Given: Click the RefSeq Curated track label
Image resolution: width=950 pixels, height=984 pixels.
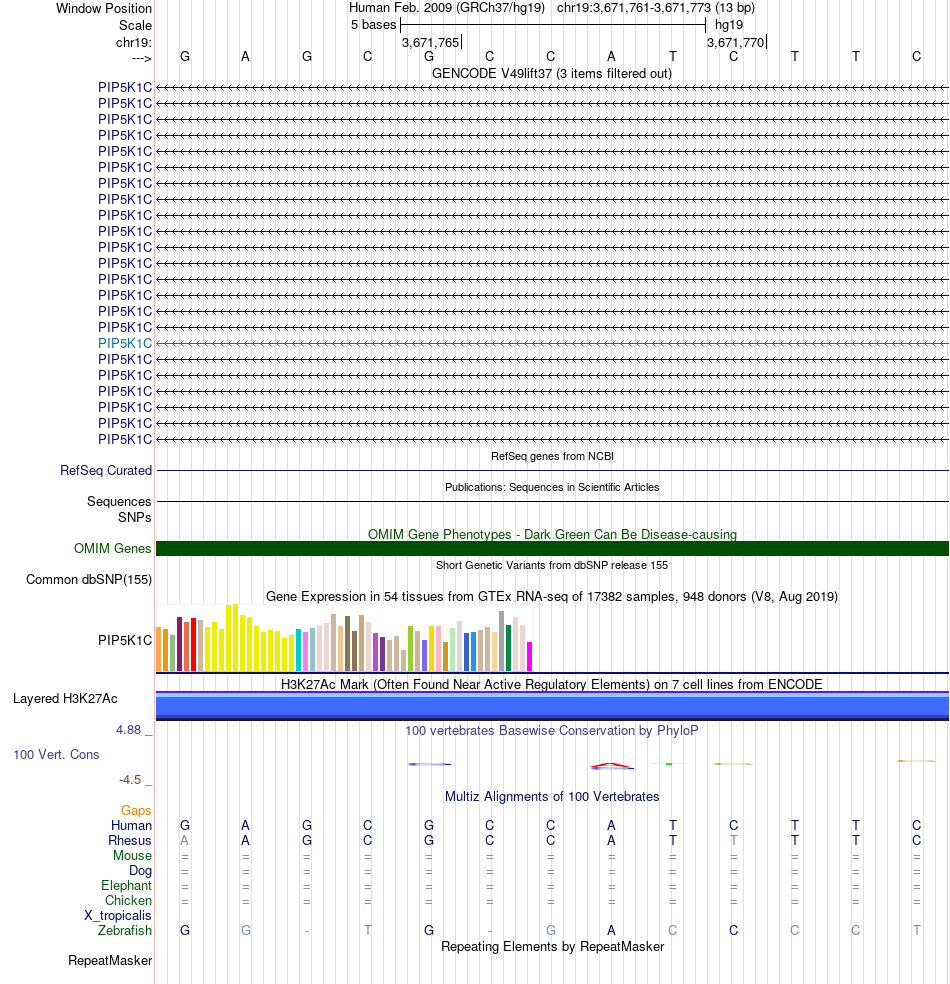Looking at the screenshot, I should tap(106, 471).
